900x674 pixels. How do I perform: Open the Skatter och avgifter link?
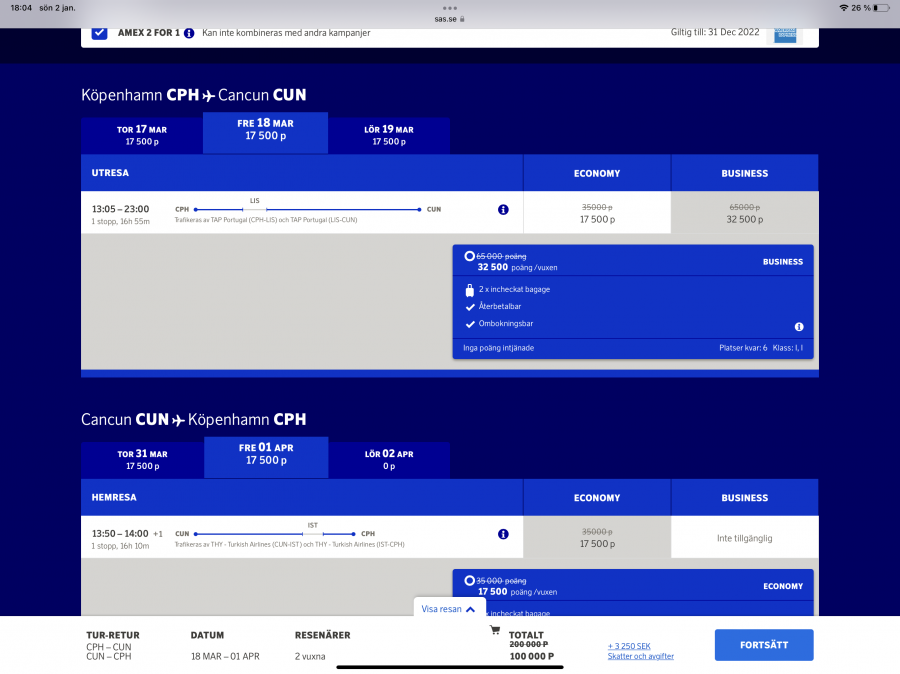[640, 656]
